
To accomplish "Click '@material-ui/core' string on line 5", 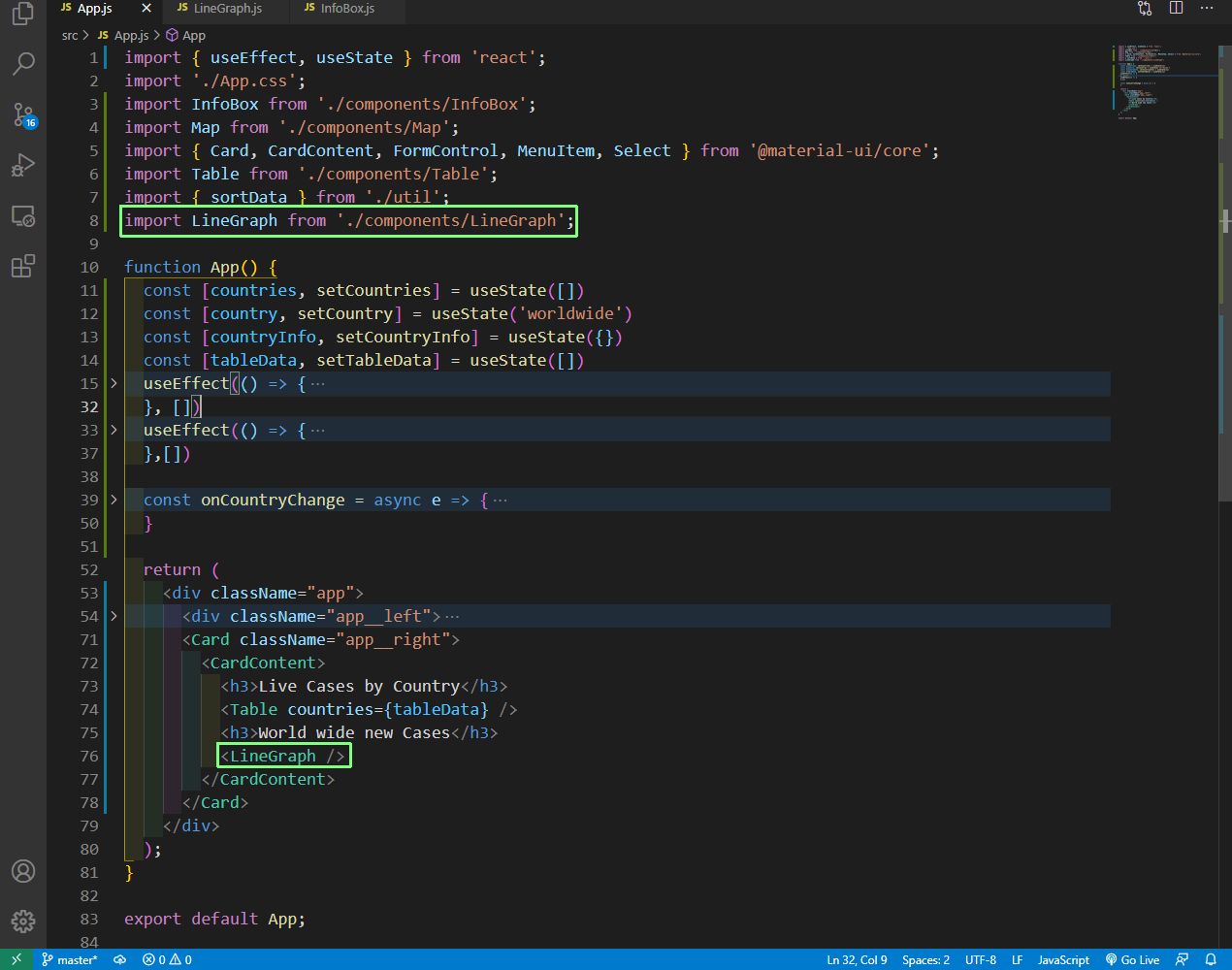I will pos(839,150).
